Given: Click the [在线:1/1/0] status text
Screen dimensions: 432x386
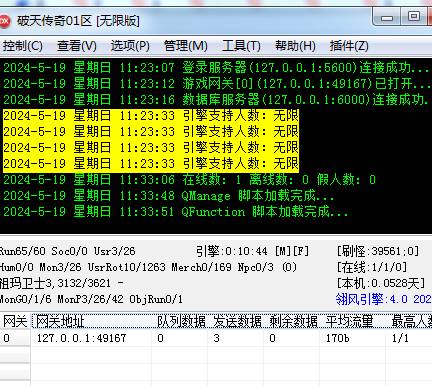Looking at the screenshot, I should [372, 267].
